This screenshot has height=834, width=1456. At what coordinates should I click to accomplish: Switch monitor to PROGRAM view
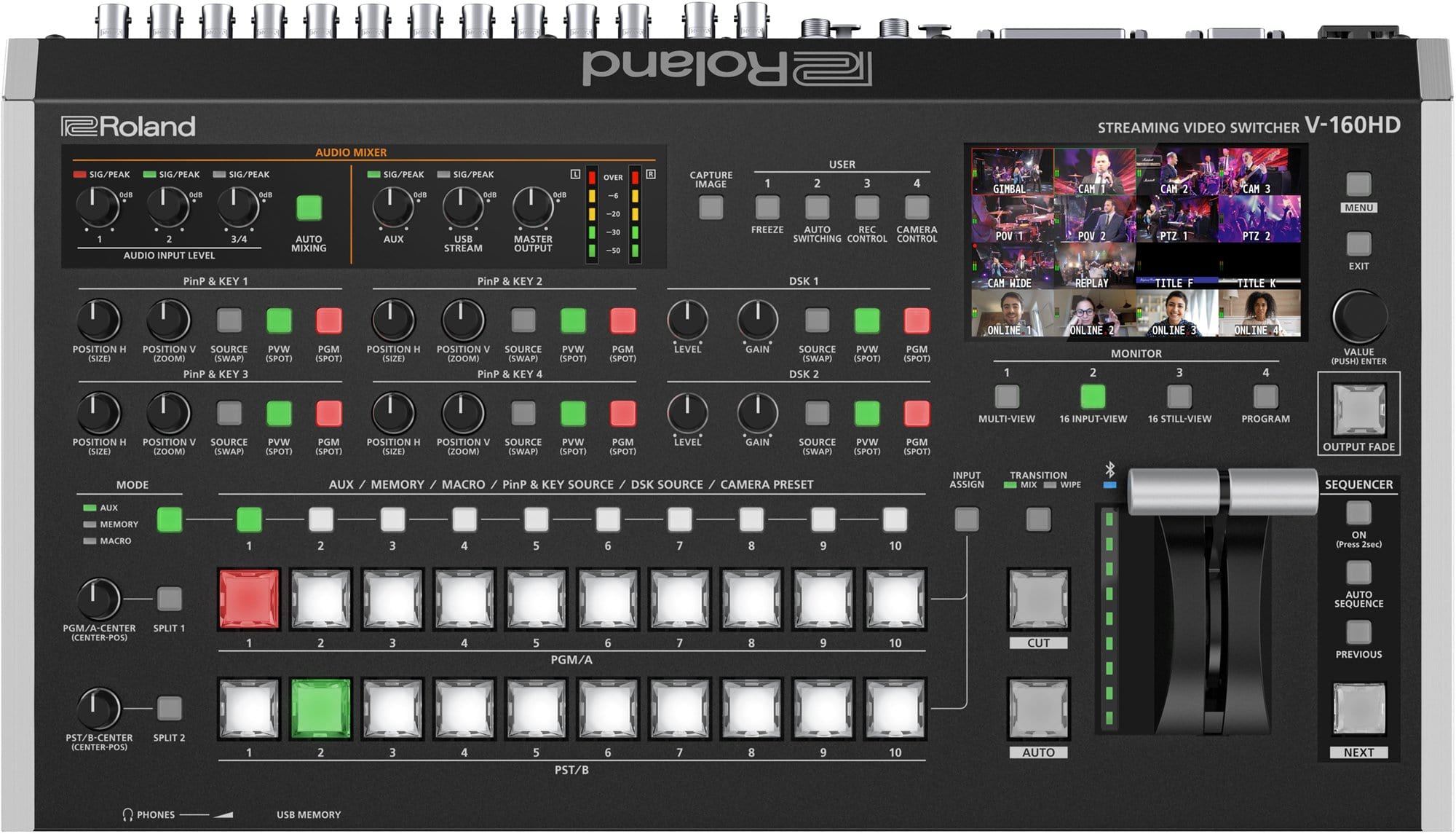pyautogui.click(x=1265, y=398)
